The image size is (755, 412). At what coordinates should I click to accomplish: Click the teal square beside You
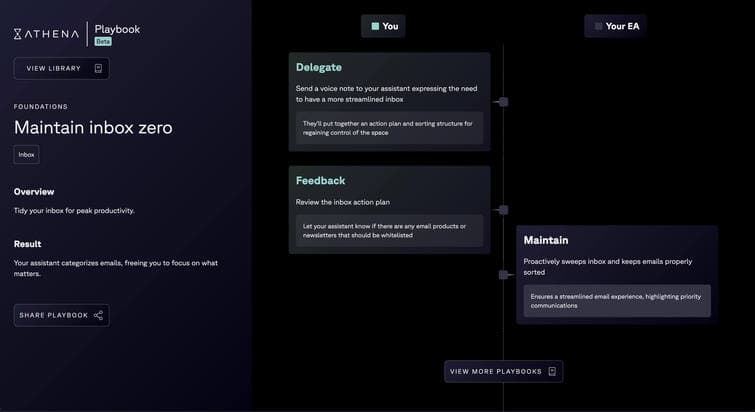375,26
